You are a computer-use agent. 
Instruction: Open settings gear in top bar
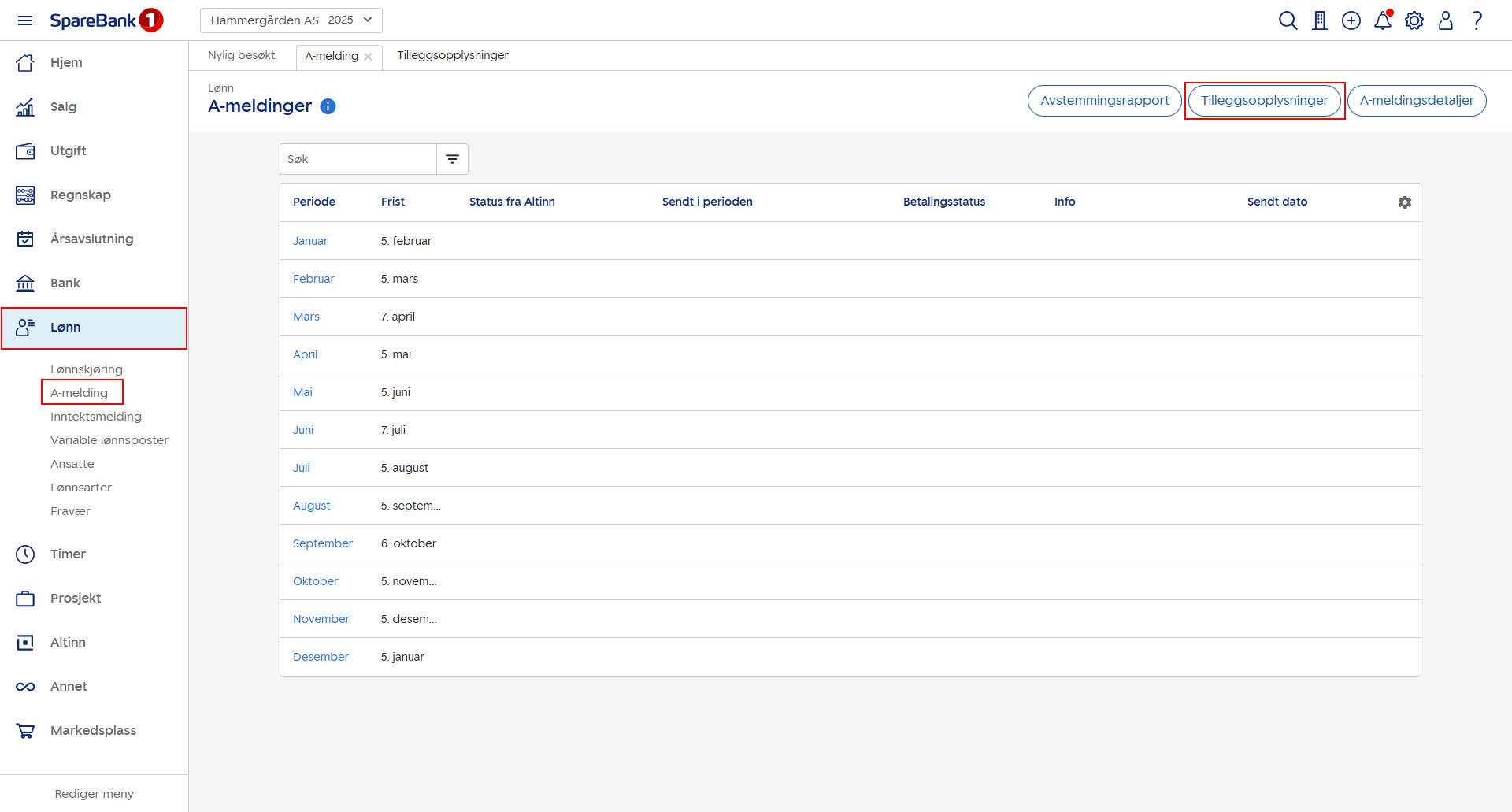pyautogui.click(x=1414, y=20)
